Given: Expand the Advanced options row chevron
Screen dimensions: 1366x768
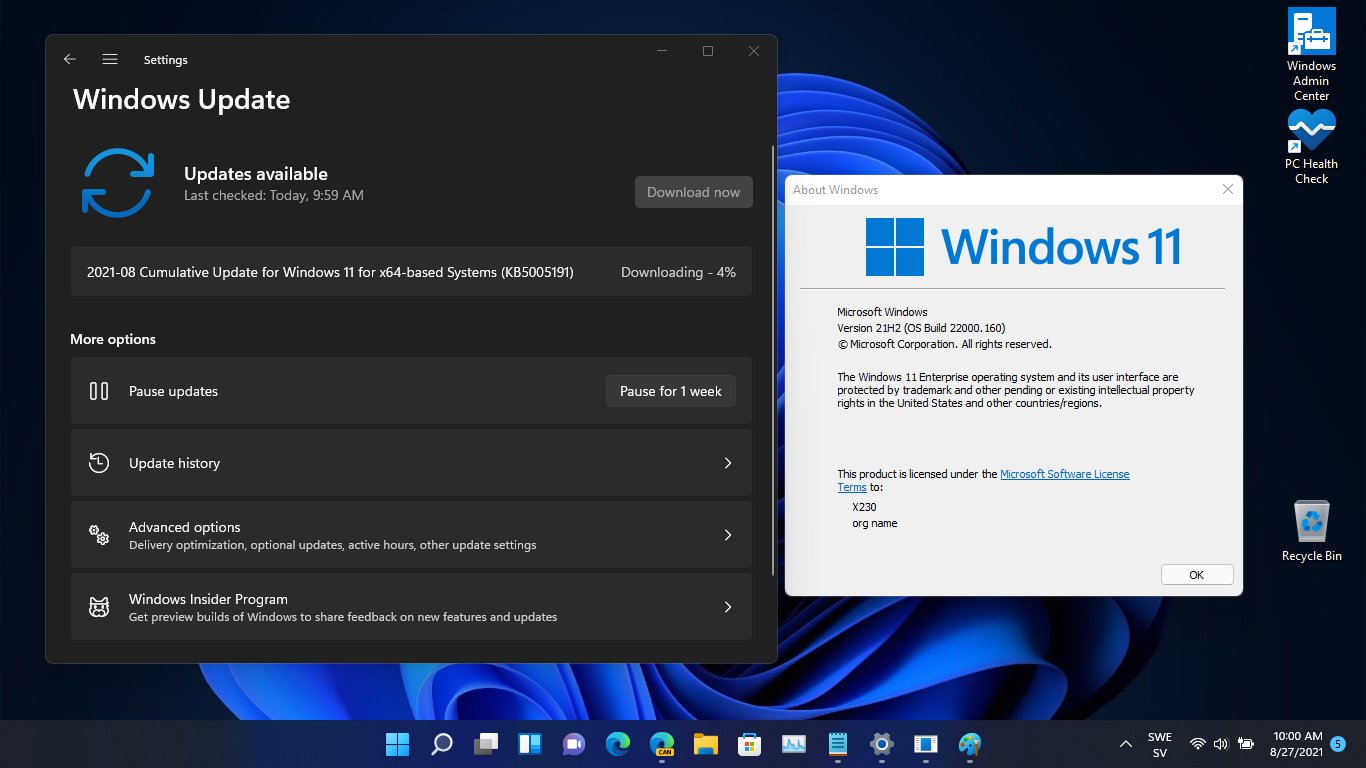Looking at the screenshot, I should tap(728, 534).
